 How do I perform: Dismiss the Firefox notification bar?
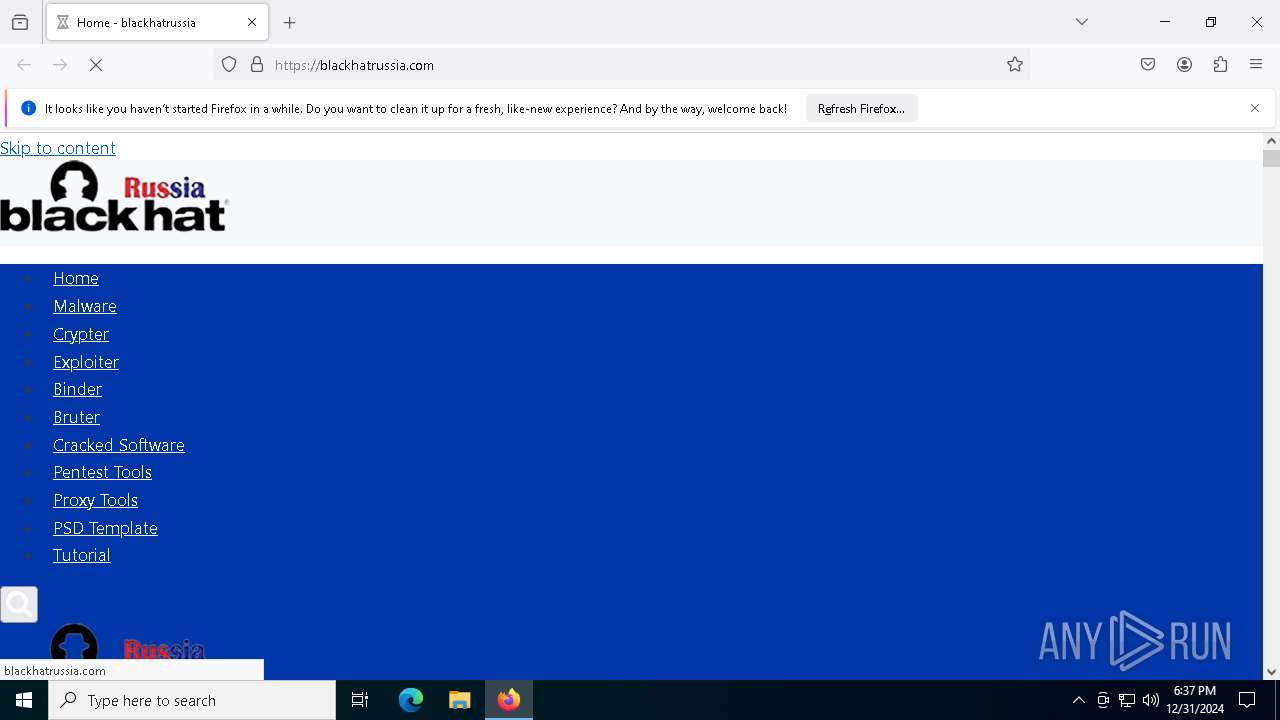pyautogui.click(x=1255, y=108)
